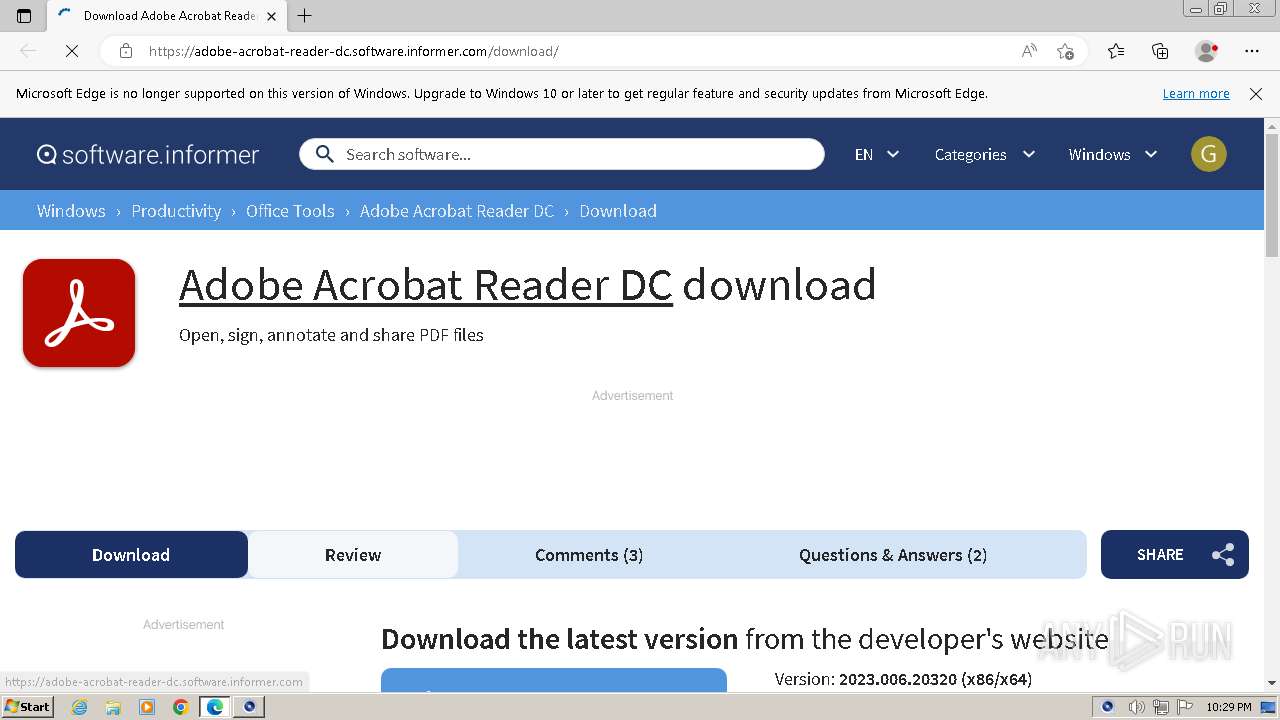The height and width of the screenshot is (720, 1280).
Task: Open Chrome from taskbar
Action: (x=181, y=707)
